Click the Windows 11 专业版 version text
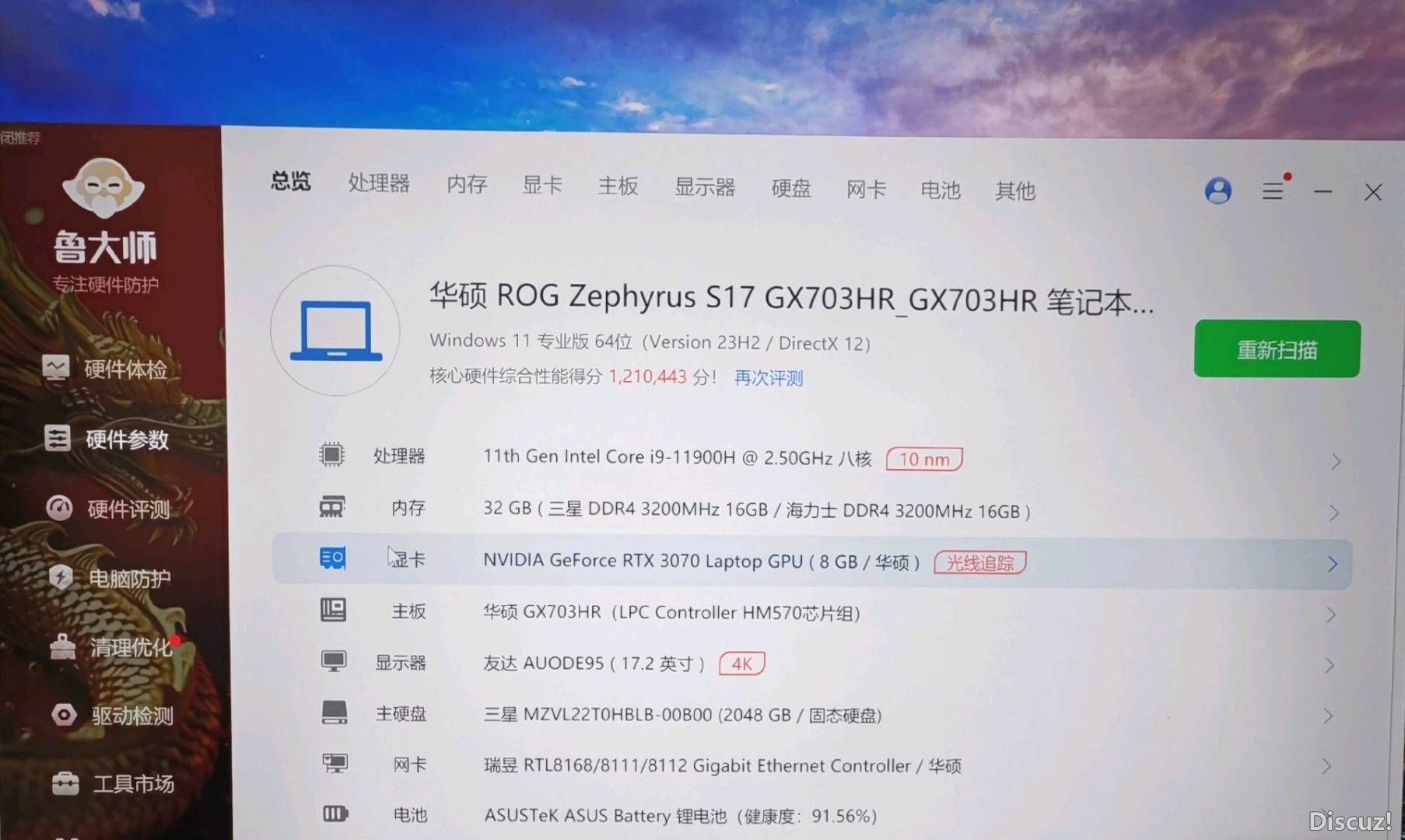The image size is (1405, 840). pos(650,341)
